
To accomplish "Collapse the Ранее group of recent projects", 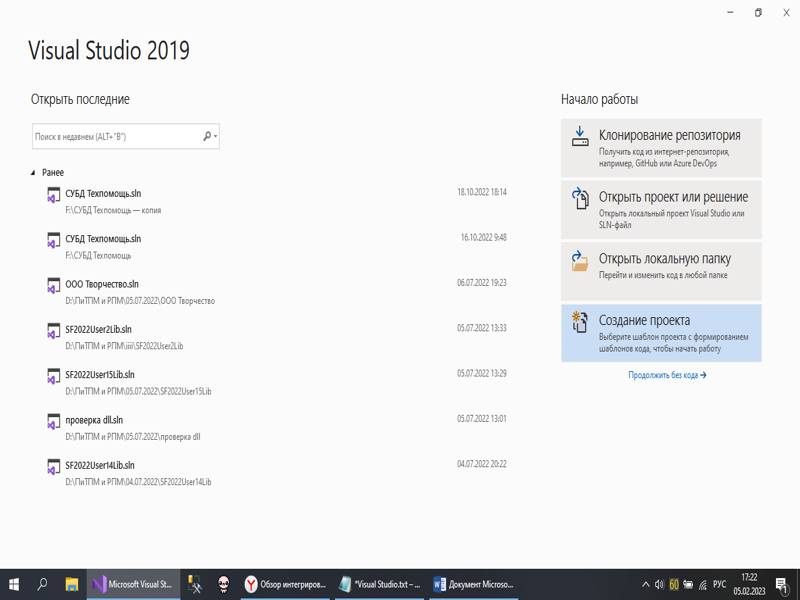I will point(33,173).
